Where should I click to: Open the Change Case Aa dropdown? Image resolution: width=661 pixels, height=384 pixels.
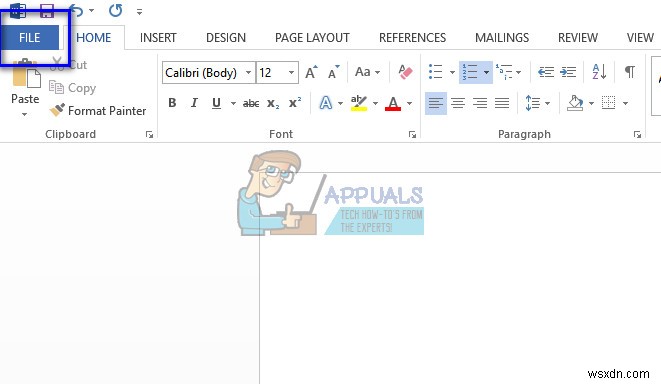pos(367,72)
